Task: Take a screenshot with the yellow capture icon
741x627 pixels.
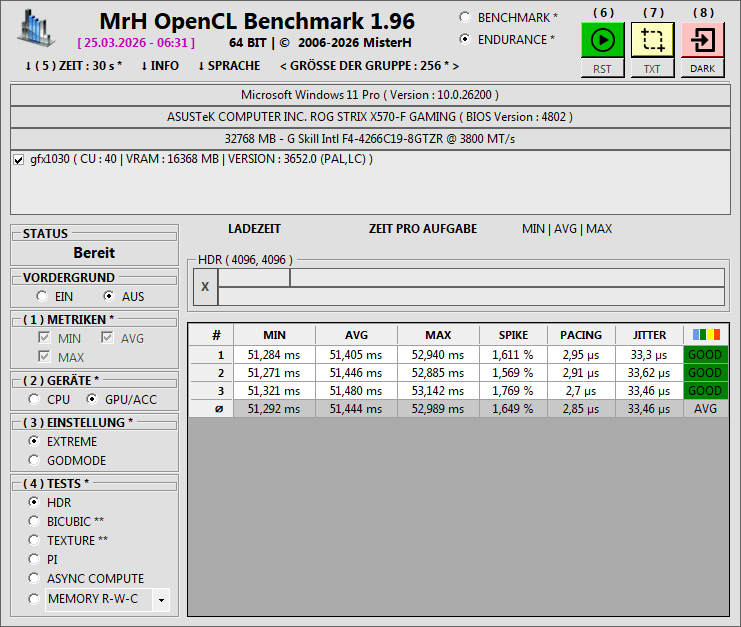Action: [653, 40]
